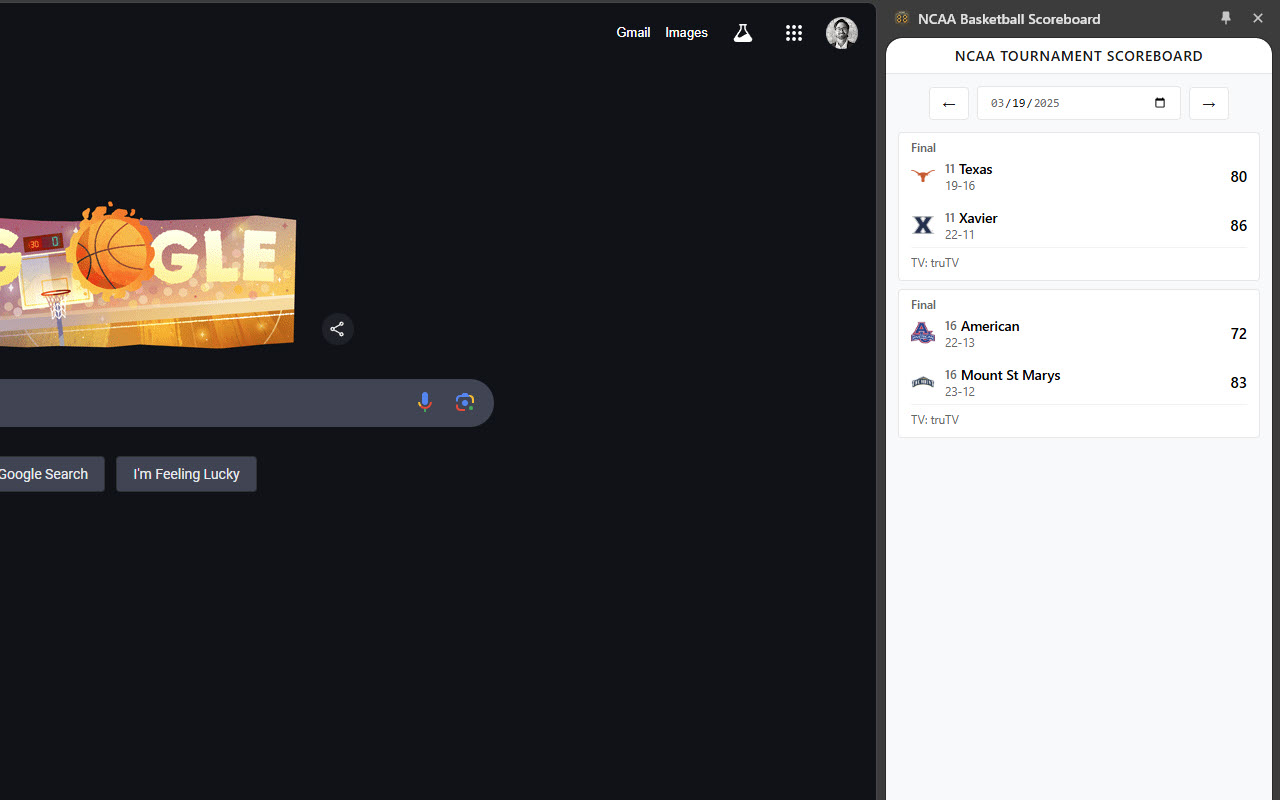Click Xavier record 22-11
This screenshot has width=1280, height=800.
(x=960, y=235)
